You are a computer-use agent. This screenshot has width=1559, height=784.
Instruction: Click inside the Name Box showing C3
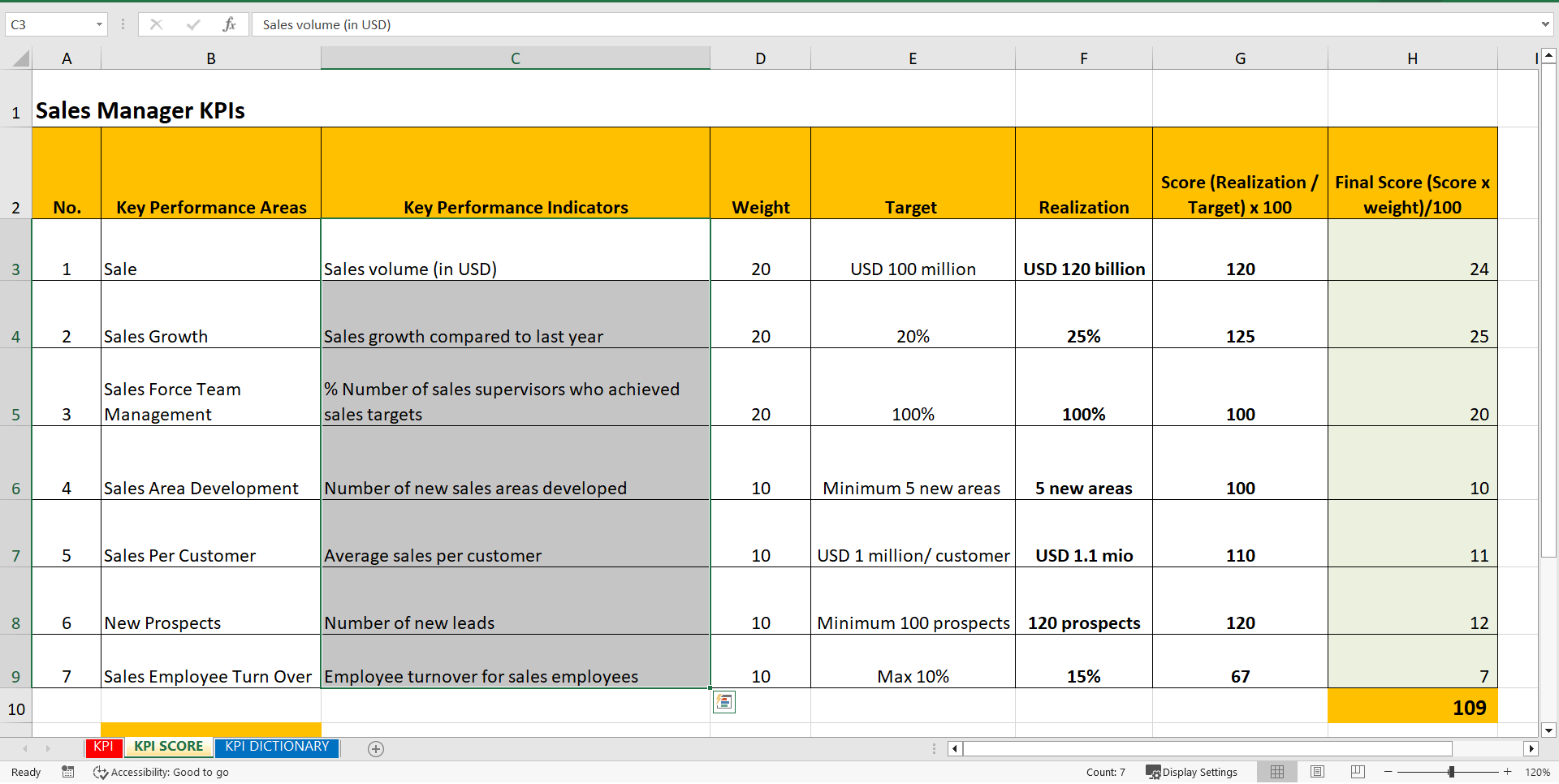pos(49,24)
